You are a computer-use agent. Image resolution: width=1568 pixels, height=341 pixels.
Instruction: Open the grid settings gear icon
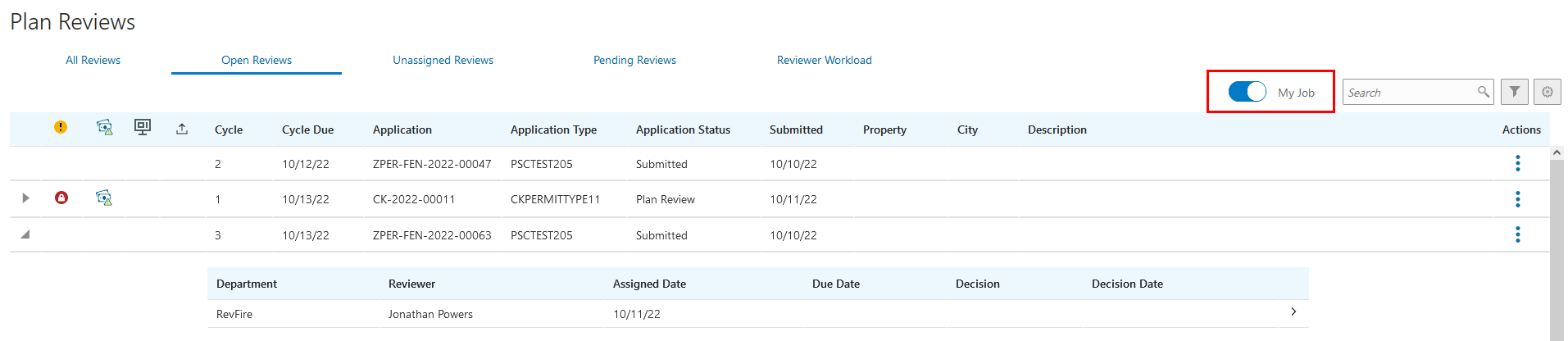click(x=1547, y=92)
